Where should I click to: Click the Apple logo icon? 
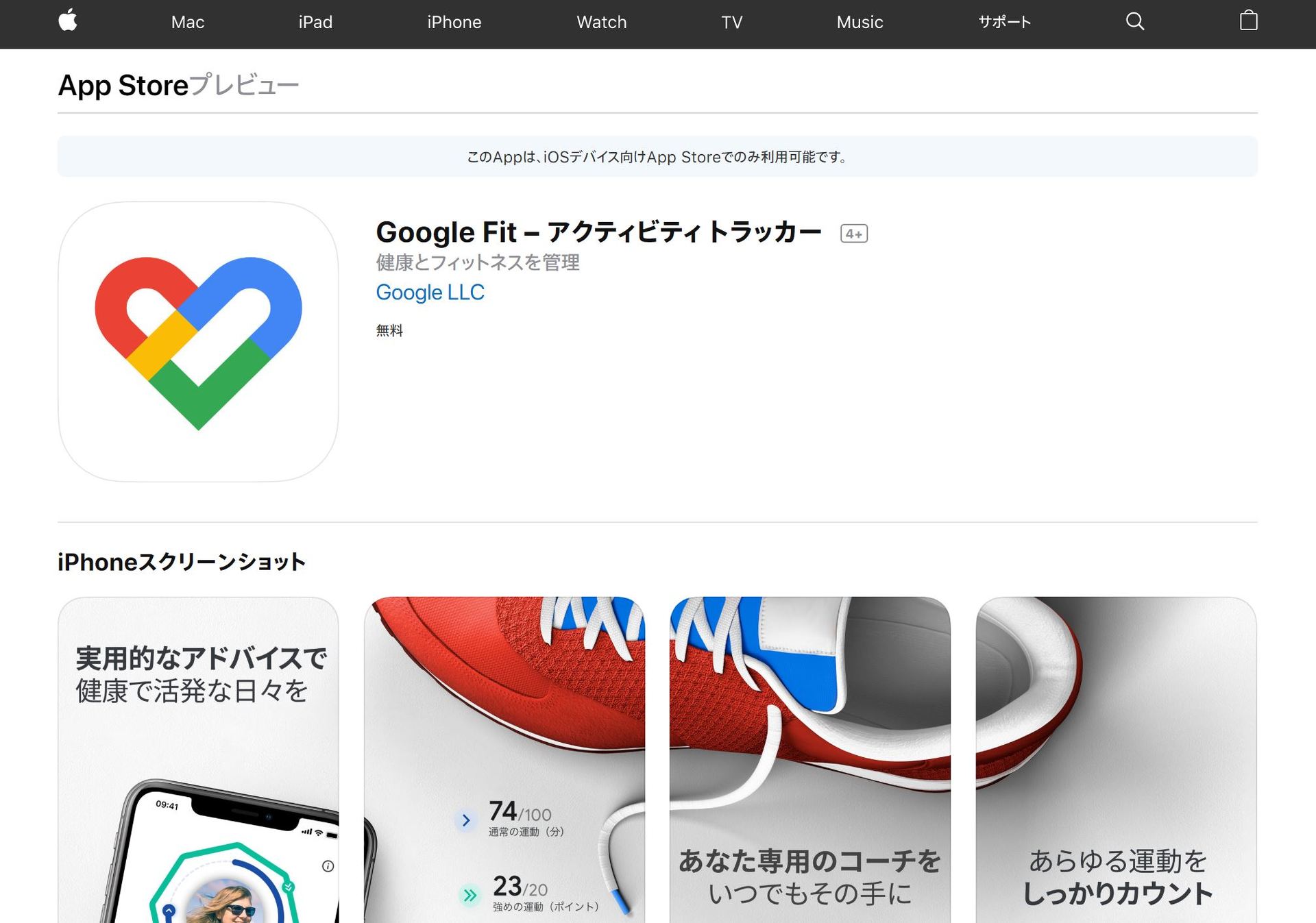[x=68, y=21]
